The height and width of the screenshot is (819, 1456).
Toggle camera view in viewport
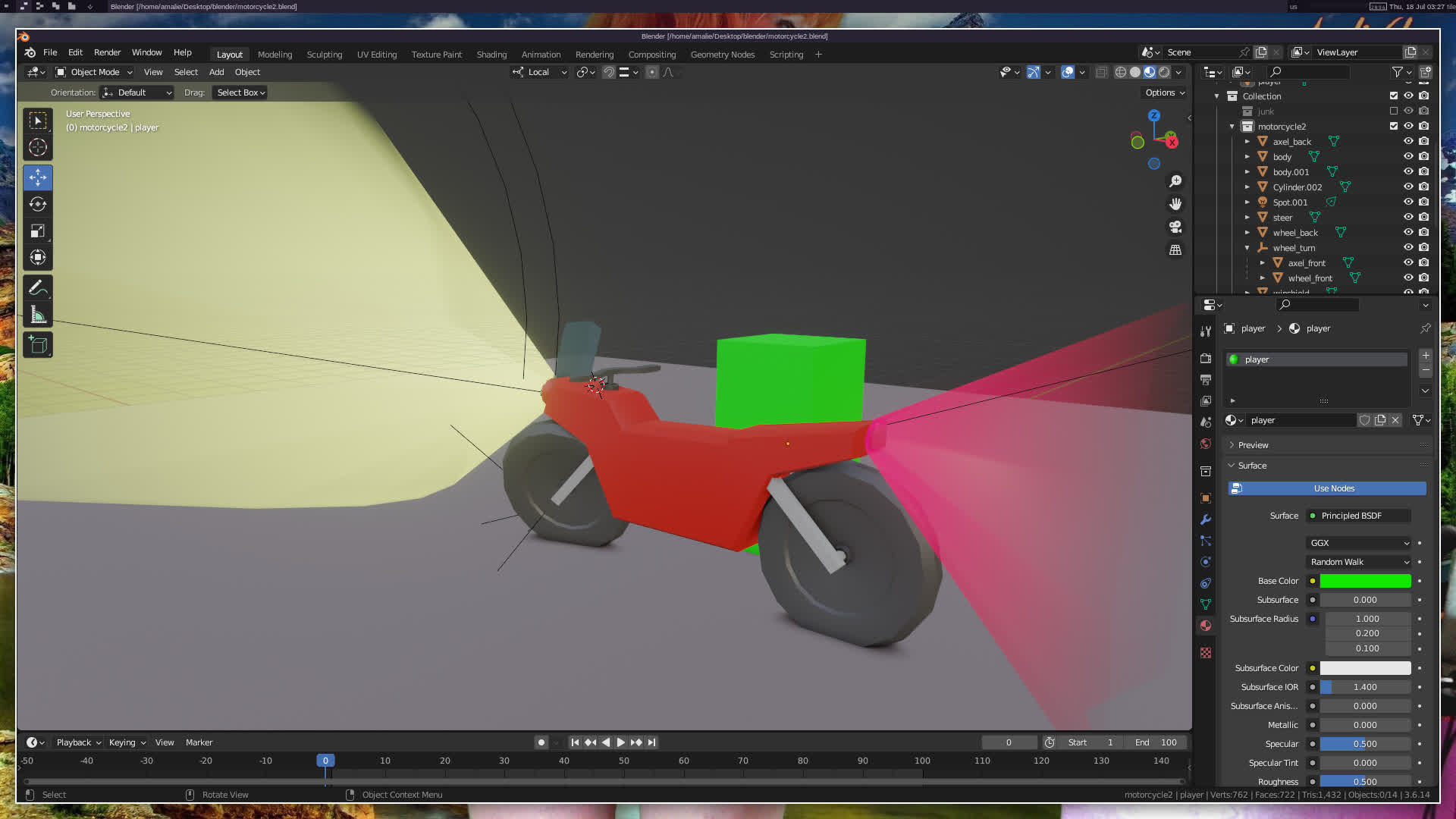(1175, 227)
